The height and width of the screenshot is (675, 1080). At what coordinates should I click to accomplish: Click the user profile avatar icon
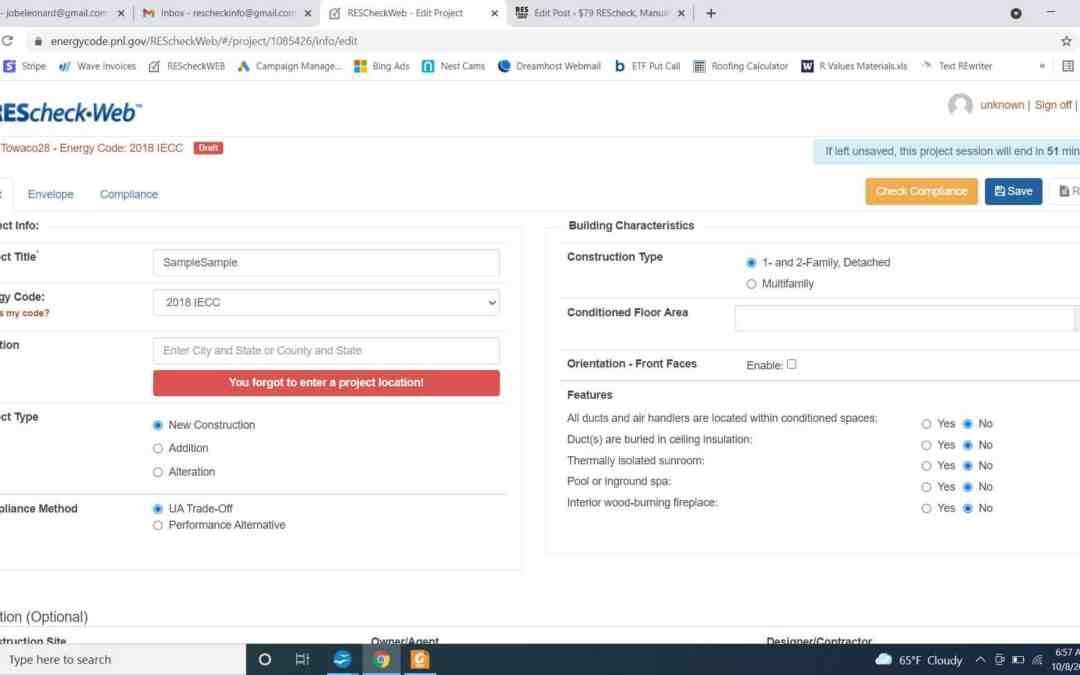[960, 105]
